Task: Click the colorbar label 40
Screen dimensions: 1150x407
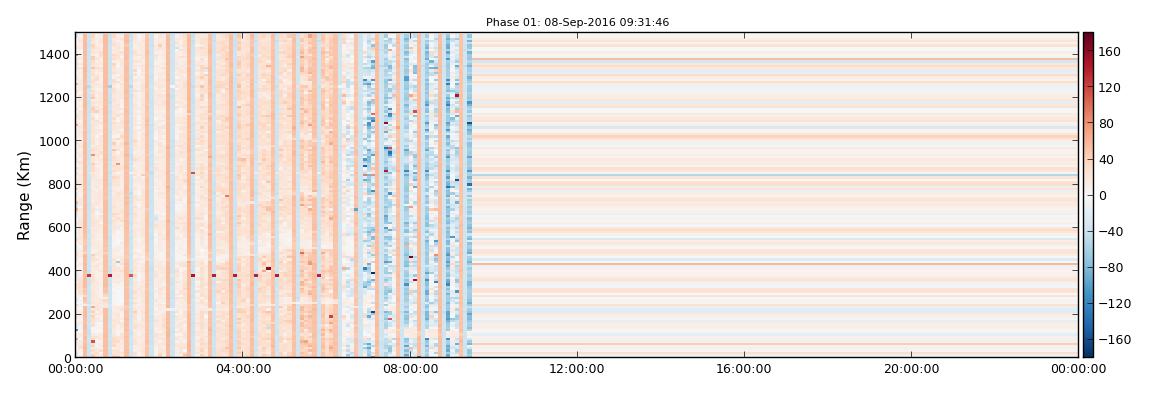Action: coord(1107,159)
